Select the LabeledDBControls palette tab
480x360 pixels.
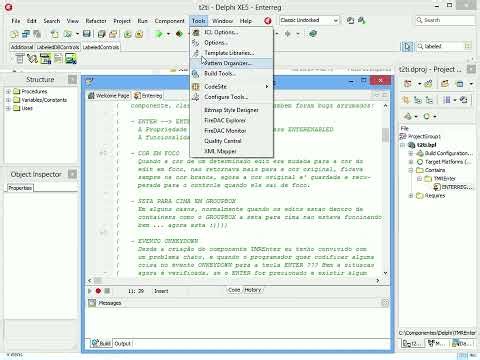[58, 47]
